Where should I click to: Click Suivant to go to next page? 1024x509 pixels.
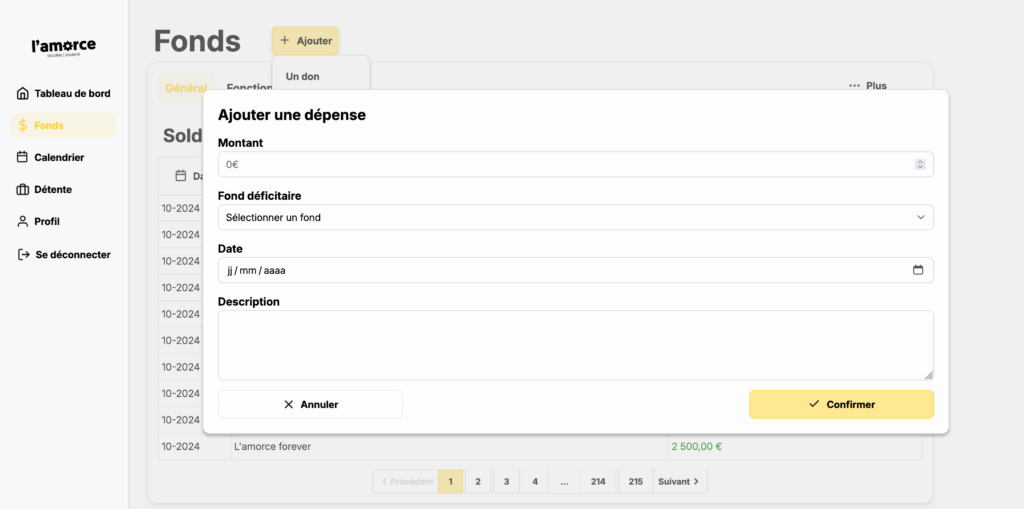[680, 481]
